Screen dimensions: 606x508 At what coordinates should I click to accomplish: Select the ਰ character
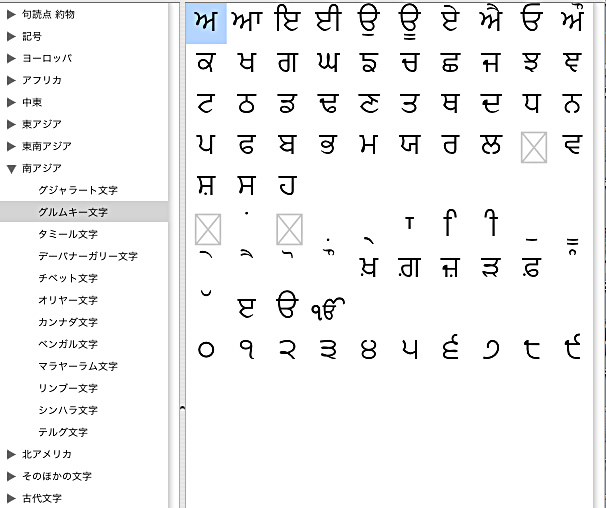point(450,145)
